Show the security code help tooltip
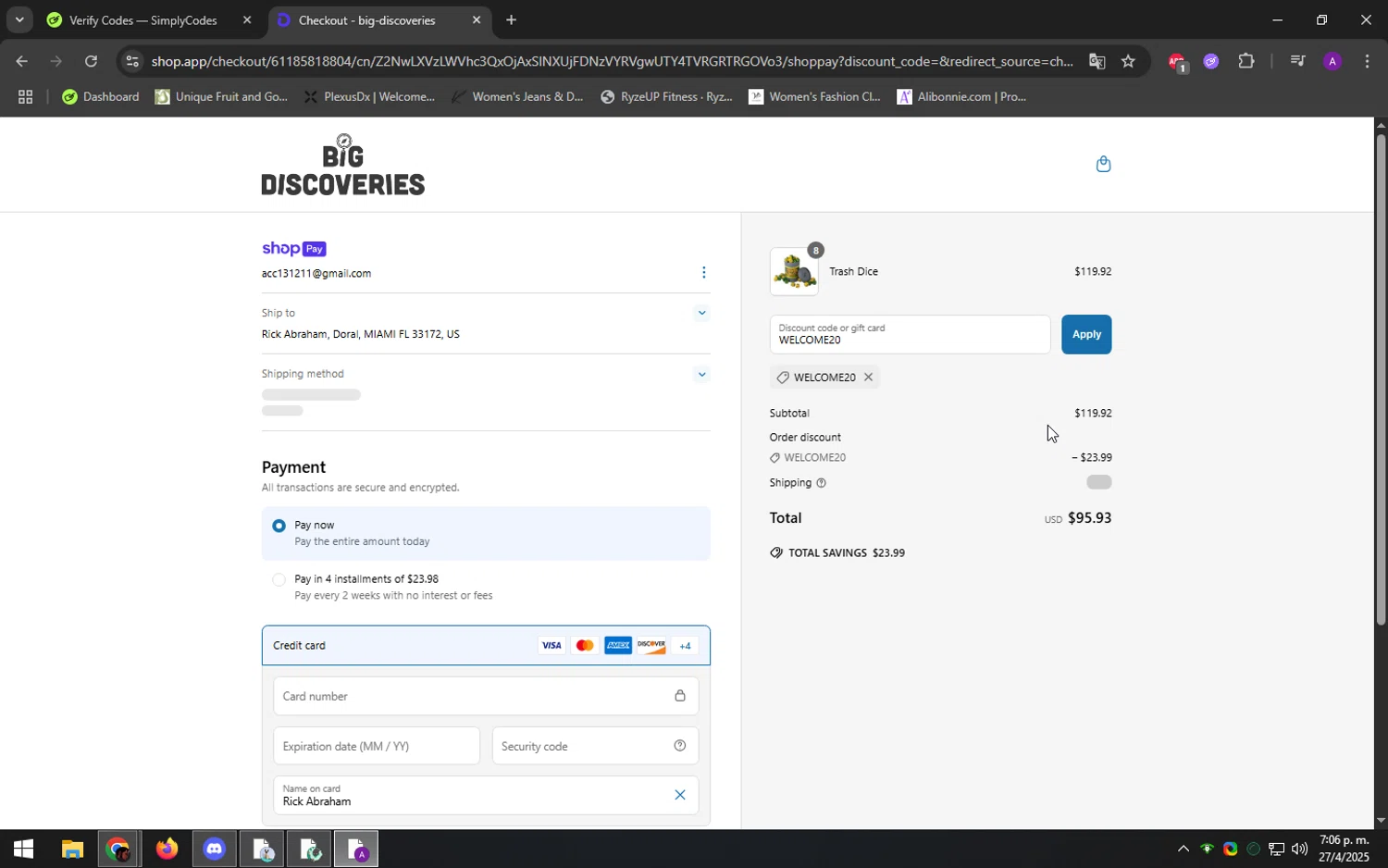 679,746
